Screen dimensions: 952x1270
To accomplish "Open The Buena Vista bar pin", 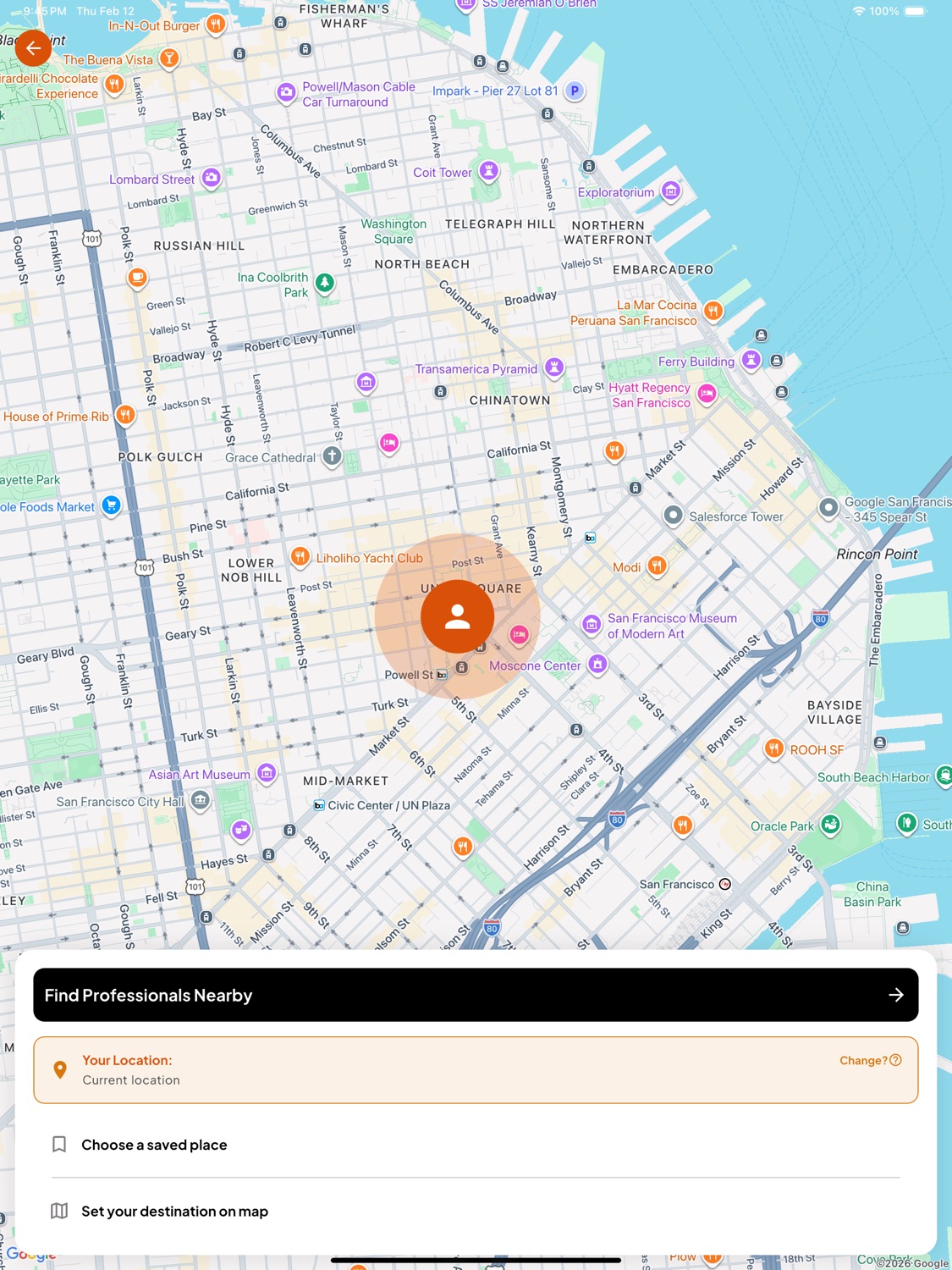I will 169,58.
